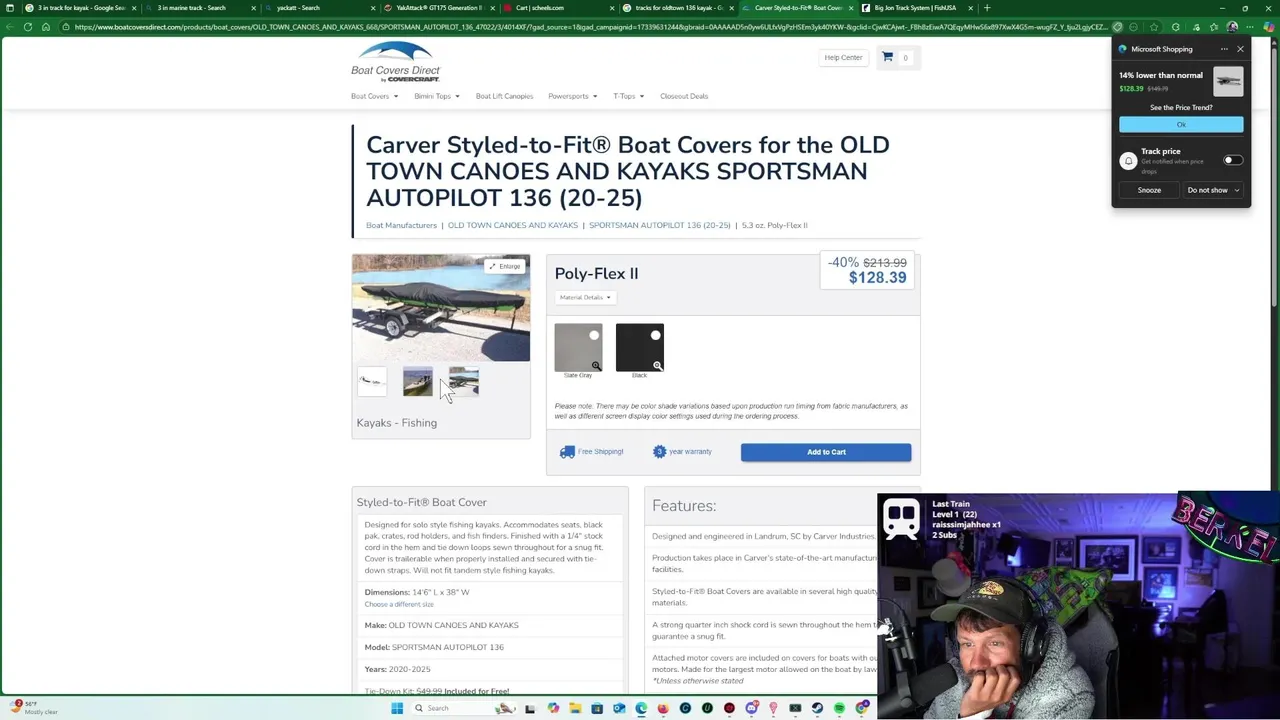View the first product thumbnail
The width and height of the screenshot is (1280, 720).
(x=372, y=381)
